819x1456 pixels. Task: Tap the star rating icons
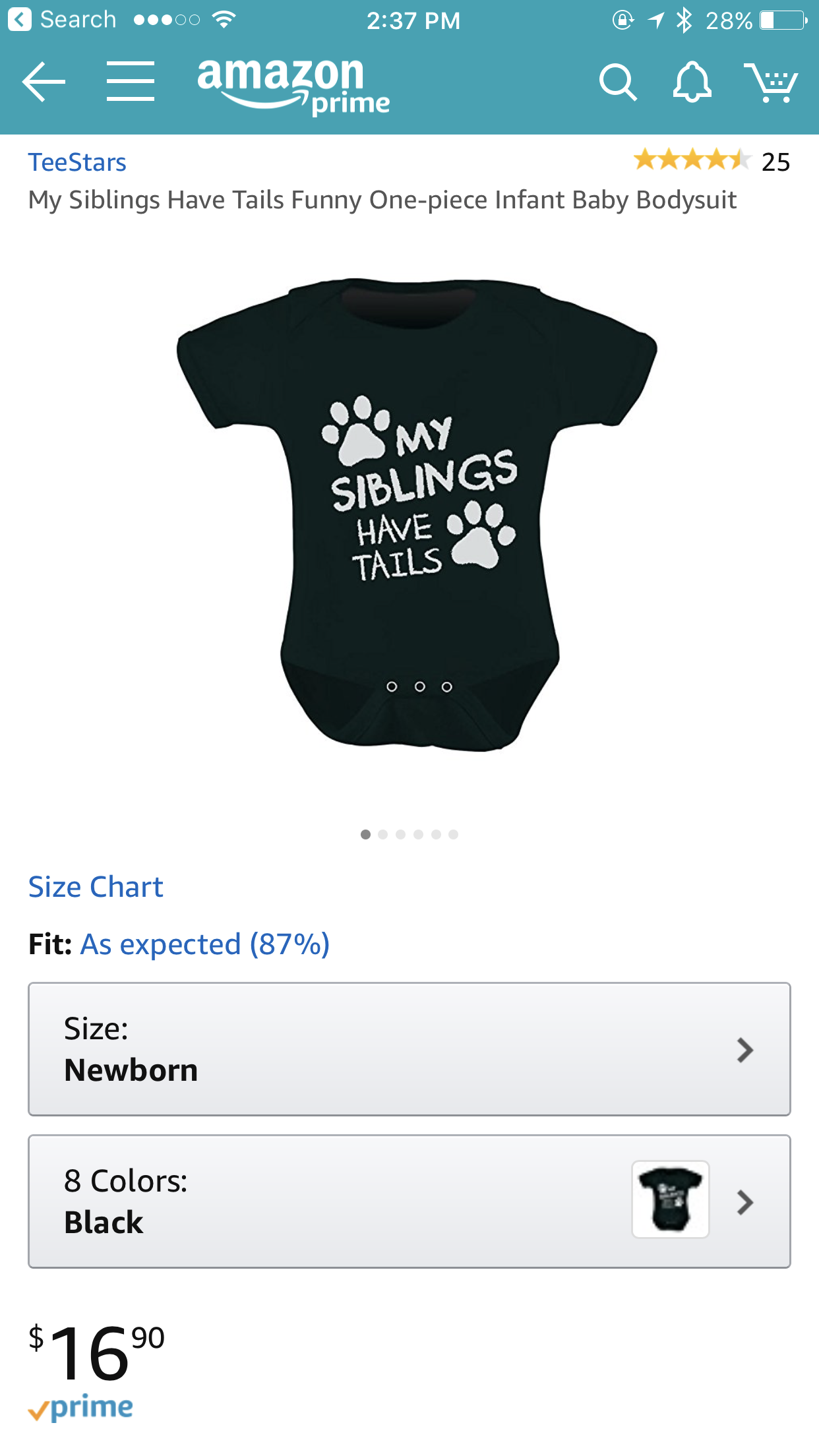coord(692,160)
